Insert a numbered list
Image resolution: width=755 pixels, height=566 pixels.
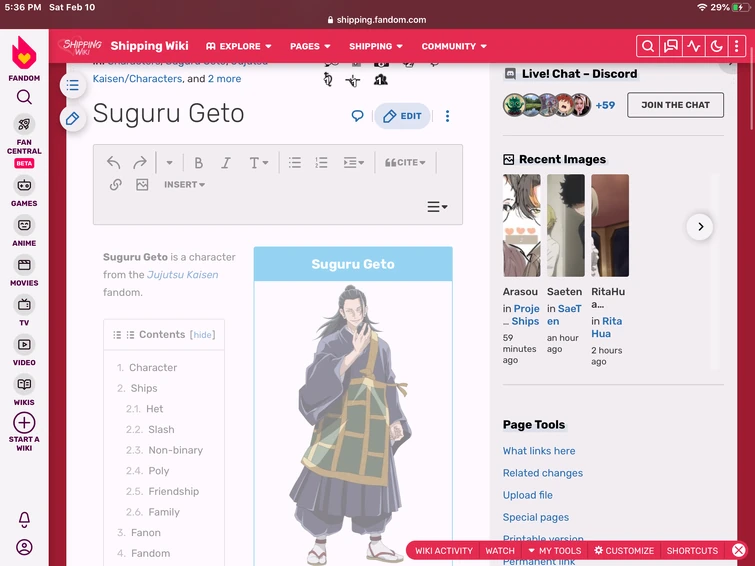pos(321,162)
